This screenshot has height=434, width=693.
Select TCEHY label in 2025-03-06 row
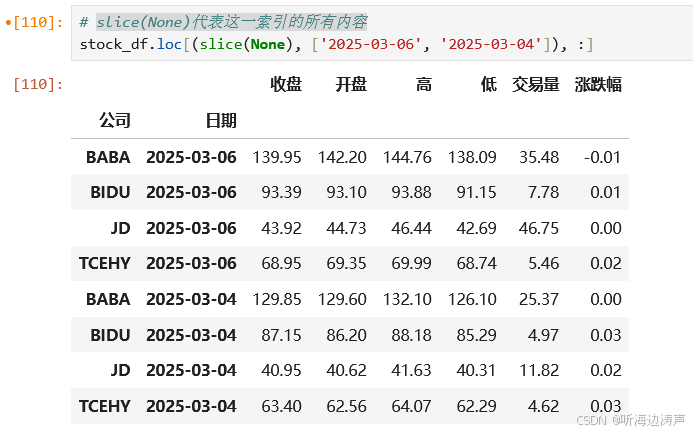click(x=105, y=263)
